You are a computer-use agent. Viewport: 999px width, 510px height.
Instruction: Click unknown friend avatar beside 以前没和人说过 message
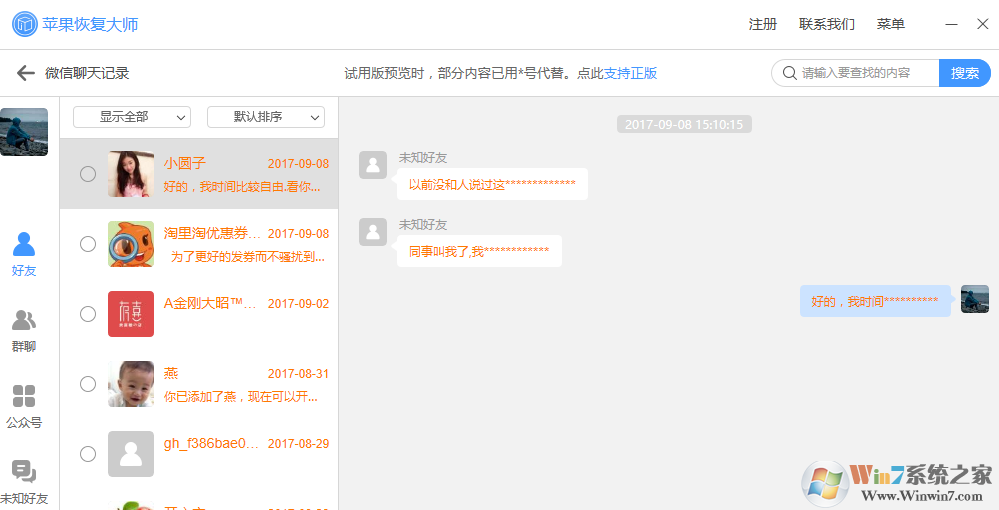[373, 165]
